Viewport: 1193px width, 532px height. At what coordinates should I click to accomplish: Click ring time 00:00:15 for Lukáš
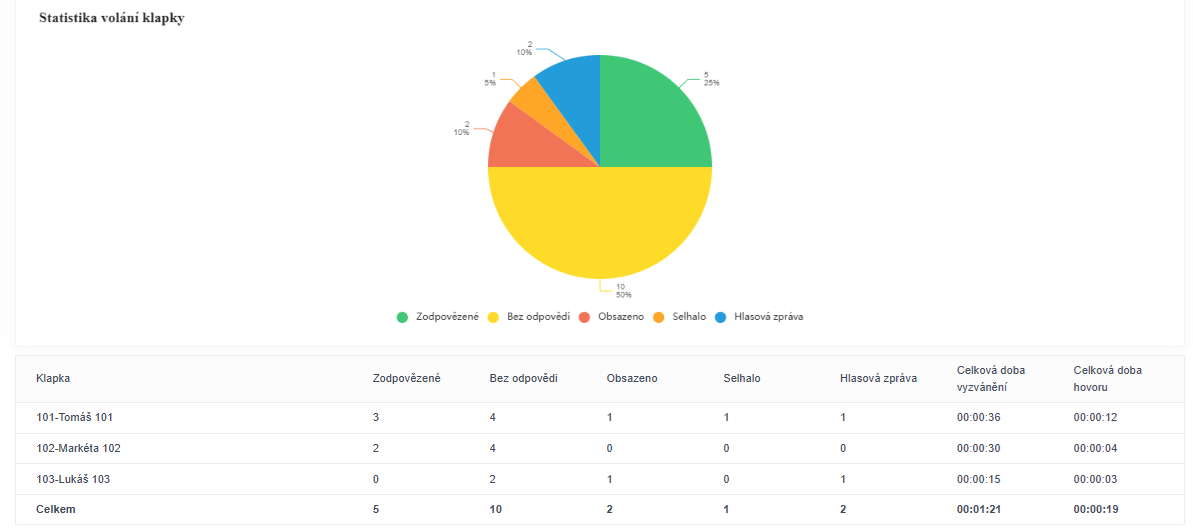click(978, 479)
